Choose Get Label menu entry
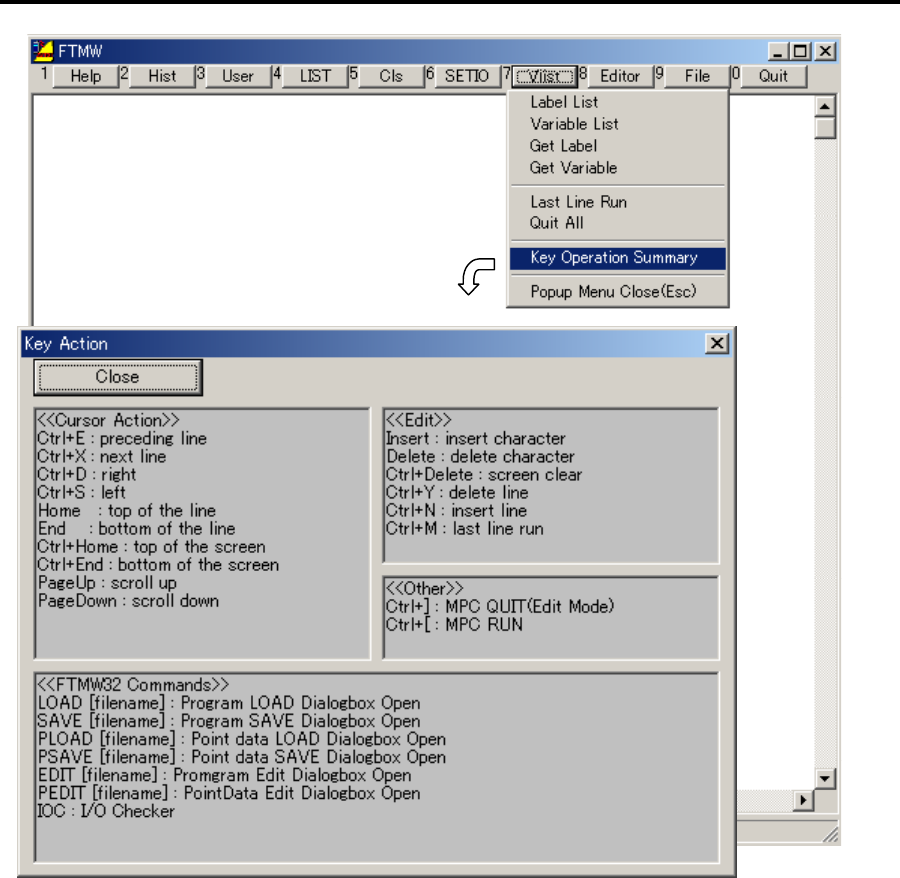The width and height of the screenshot is (900, 878). 618,146
